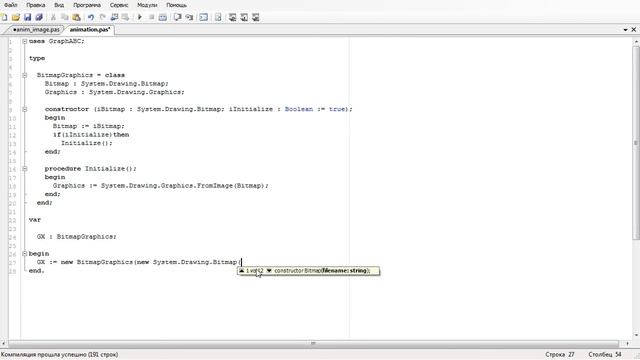This screenshot has height=360, width=640.
Task: Click 'GX : BitmapGraphics;' variable declaration line
Action: (77, 237)
